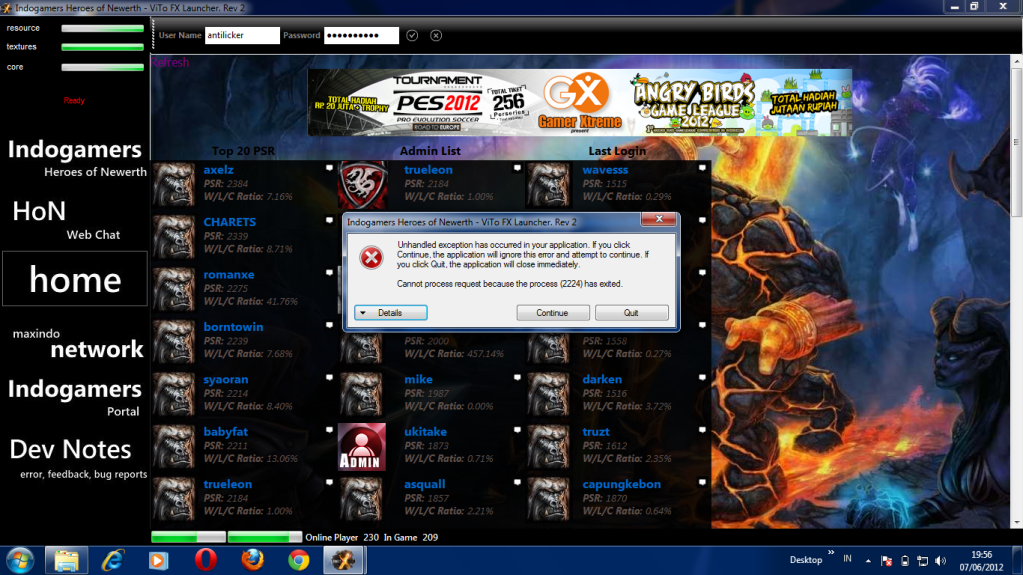Launch Internet Explorer from taskbar
The image size is (1023, 575).
coord(112,561)
